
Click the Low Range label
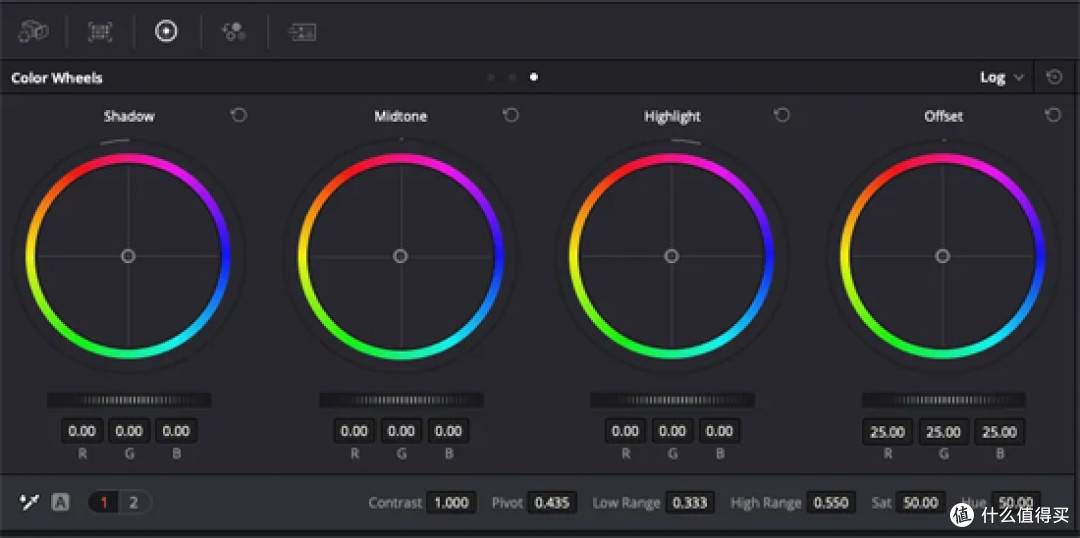(626, 502)
